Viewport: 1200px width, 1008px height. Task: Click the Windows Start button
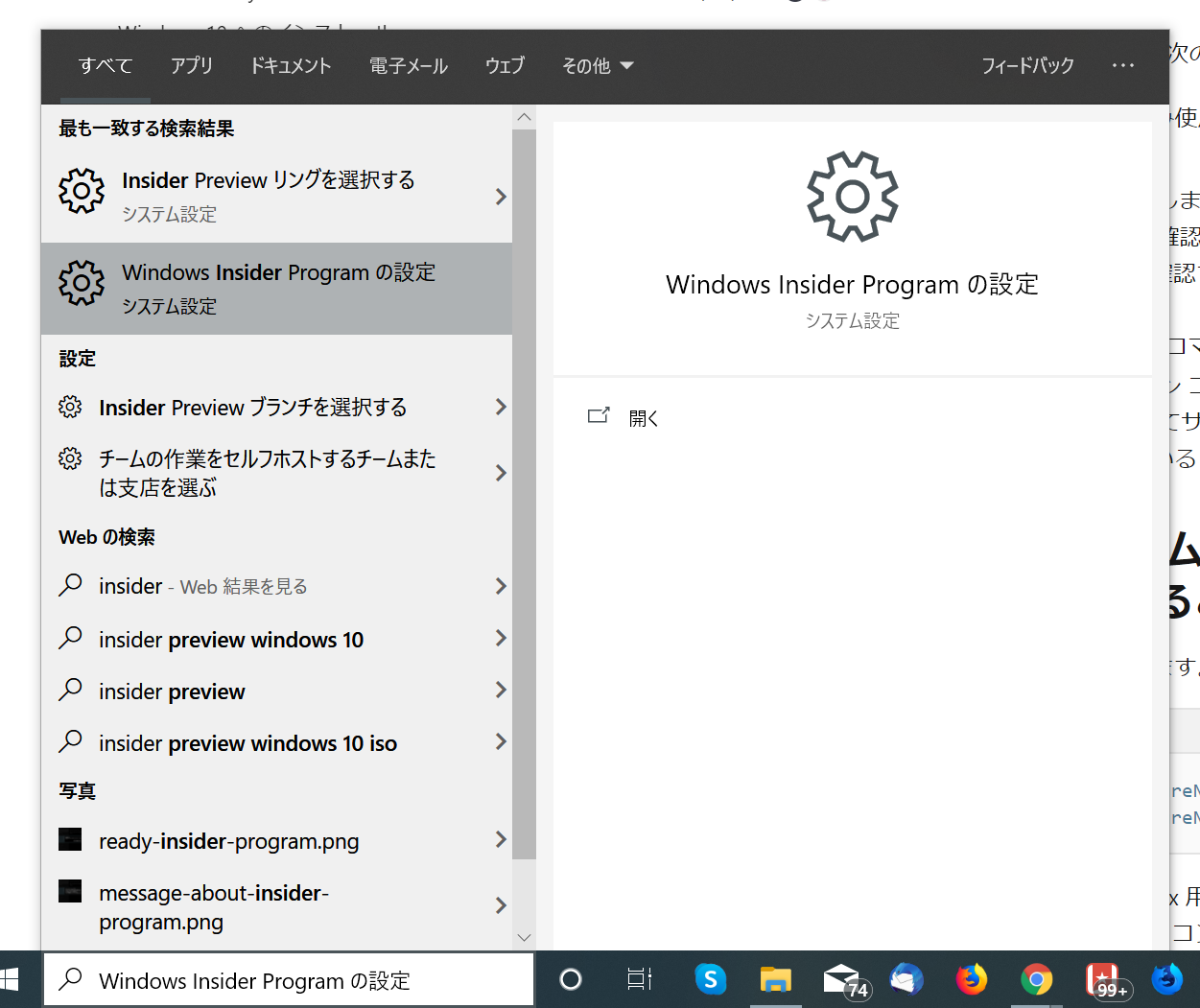pos(10,979)
